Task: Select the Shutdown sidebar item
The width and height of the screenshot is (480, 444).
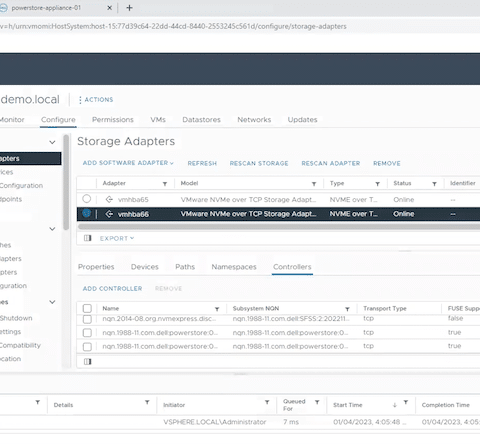Action: point(16,318)
